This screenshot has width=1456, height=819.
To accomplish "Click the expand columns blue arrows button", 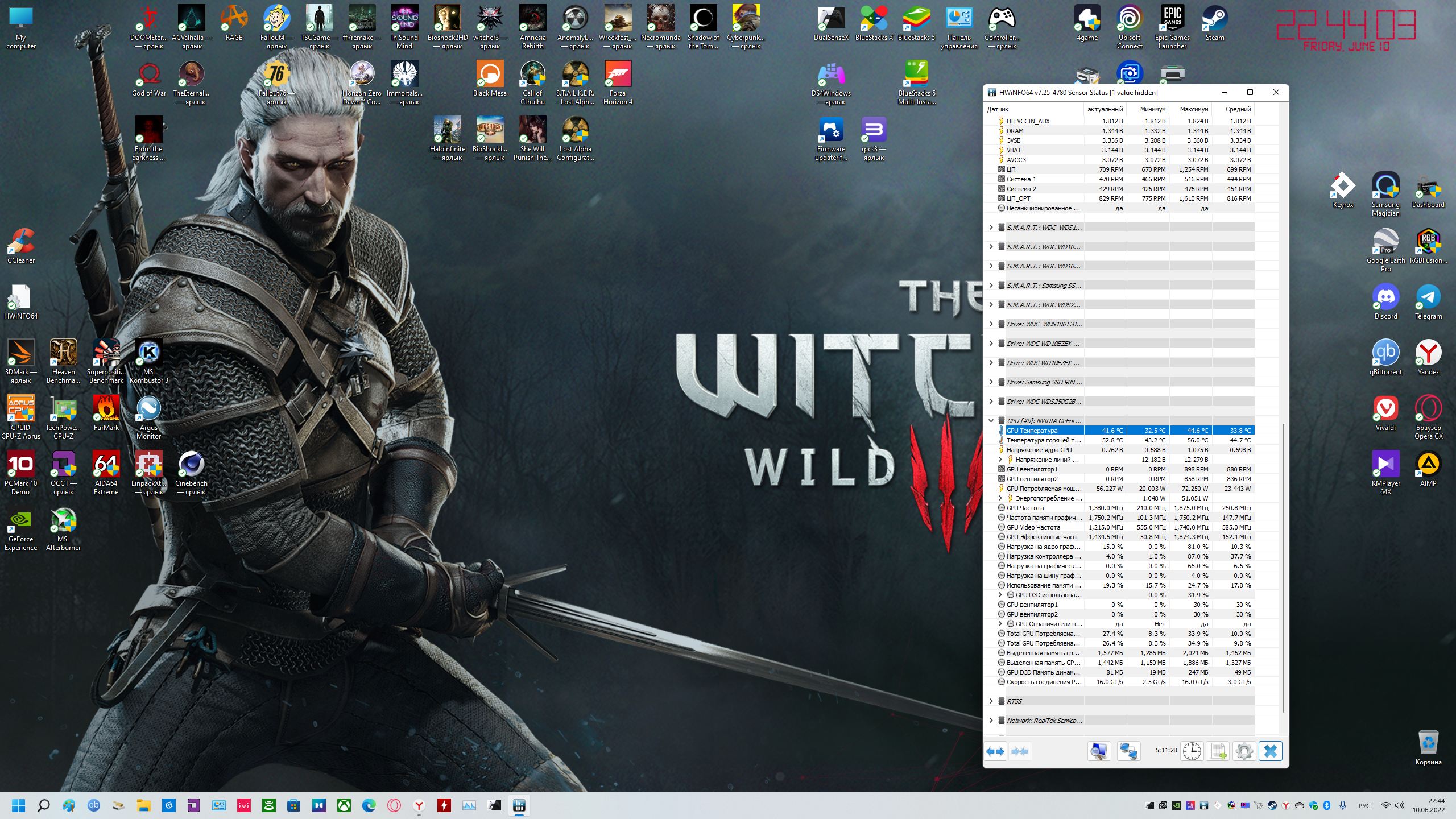I will 995,751.
